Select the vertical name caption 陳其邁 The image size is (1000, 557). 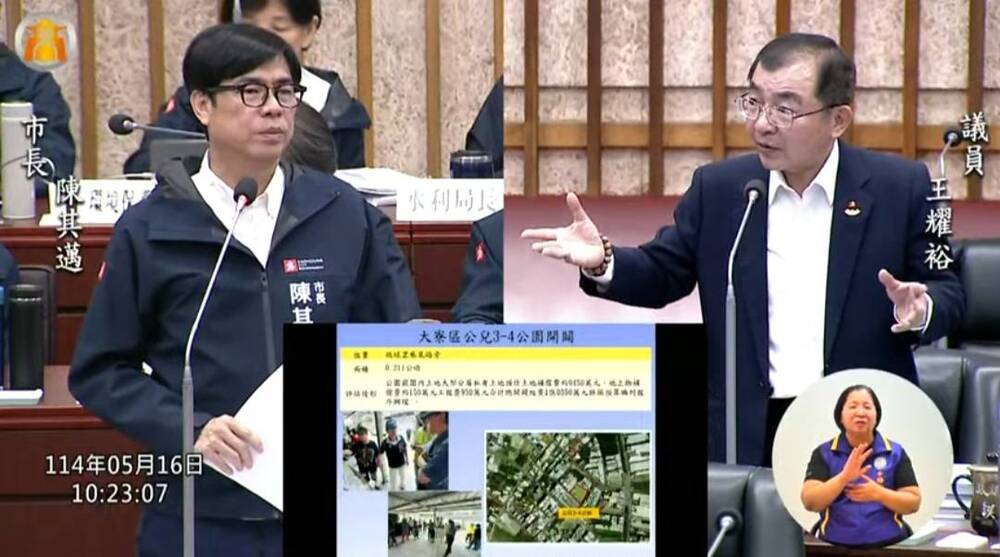point(69,225)
